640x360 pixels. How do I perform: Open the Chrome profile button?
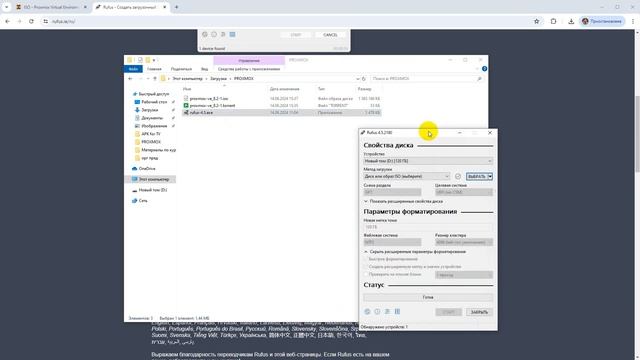(602, 21)
